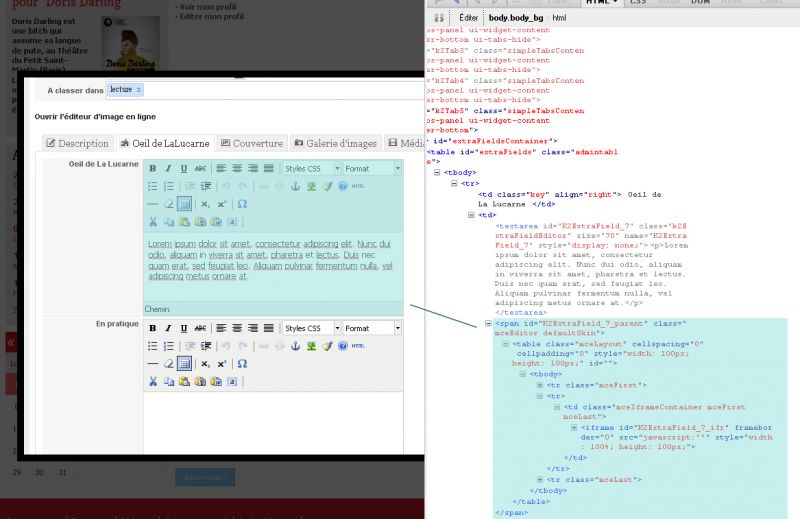Image resolution: width=800 pixels, height=519 pixels.
Task: Switch to the Description tab
Action: [78, 143]
